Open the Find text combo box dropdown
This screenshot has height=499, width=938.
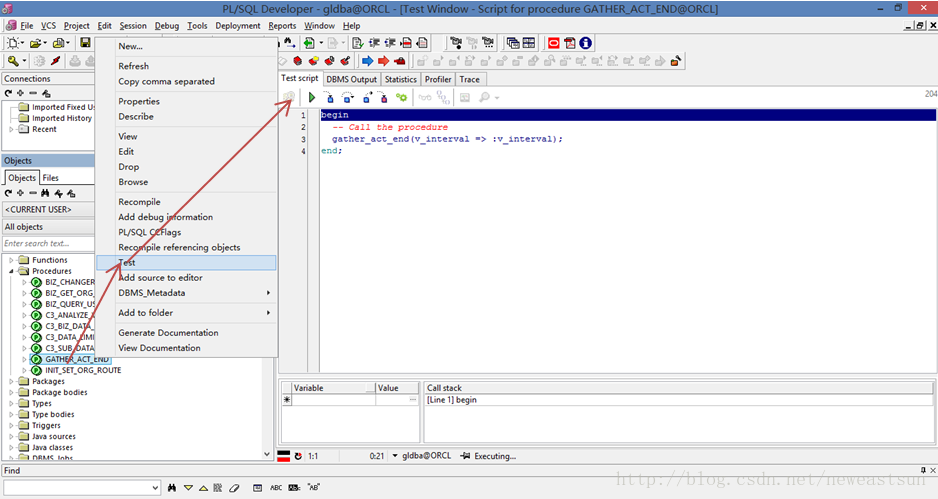click(x=156, y=488)
